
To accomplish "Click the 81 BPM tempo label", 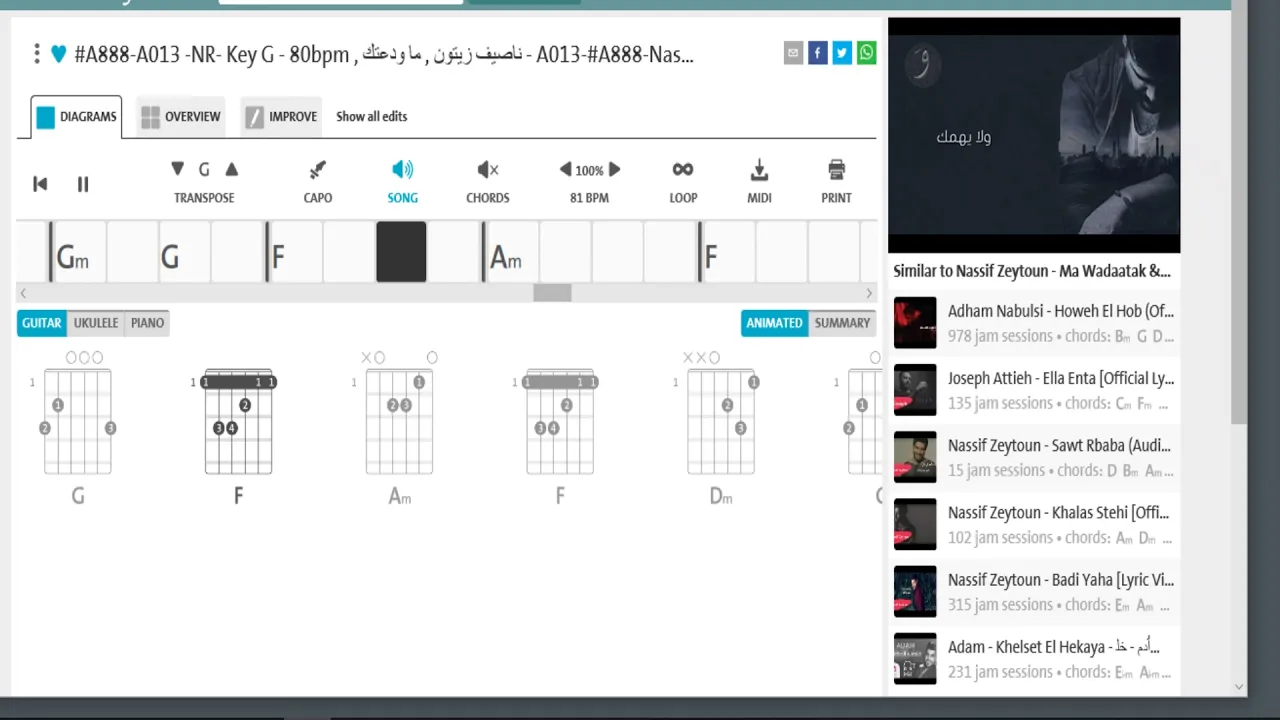I will (589, 198).
